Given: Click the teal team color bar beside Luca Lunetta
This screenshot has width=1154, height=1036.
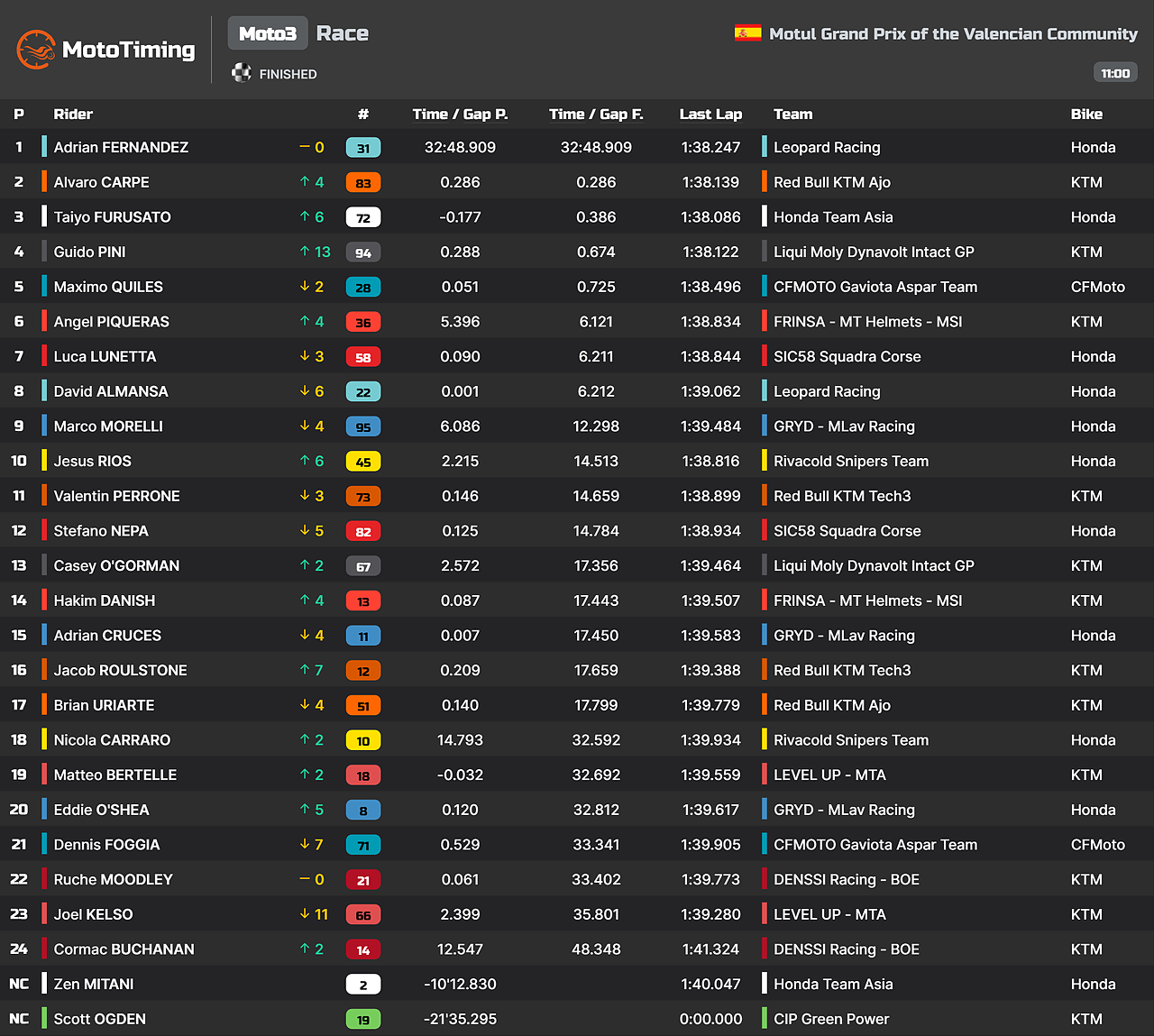Looking at the screenshot, I should (42, 356).
